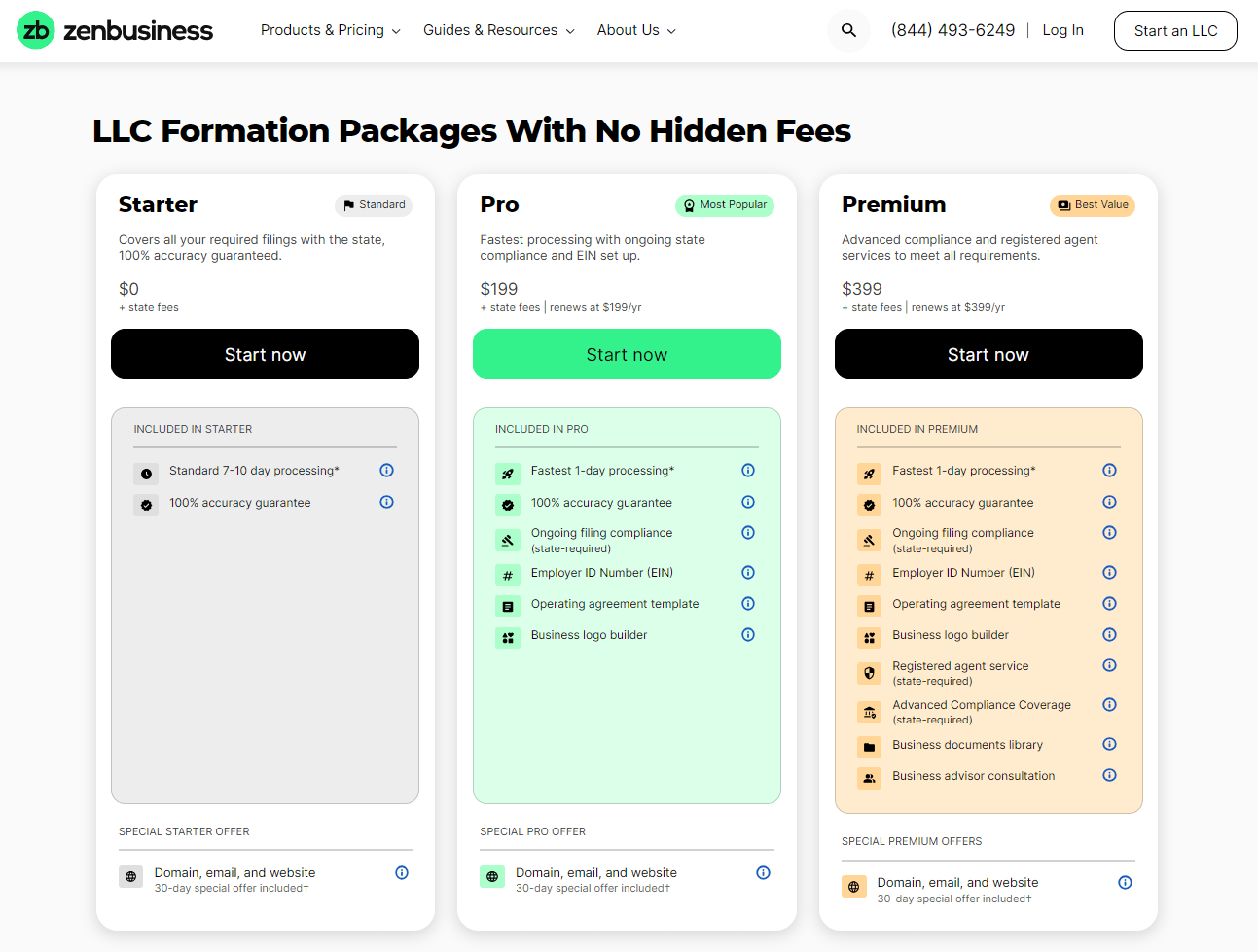The width and height of the screenshot is (1258, 952).
Task: Expand the Products & Pricing menu
Action: 330,30
